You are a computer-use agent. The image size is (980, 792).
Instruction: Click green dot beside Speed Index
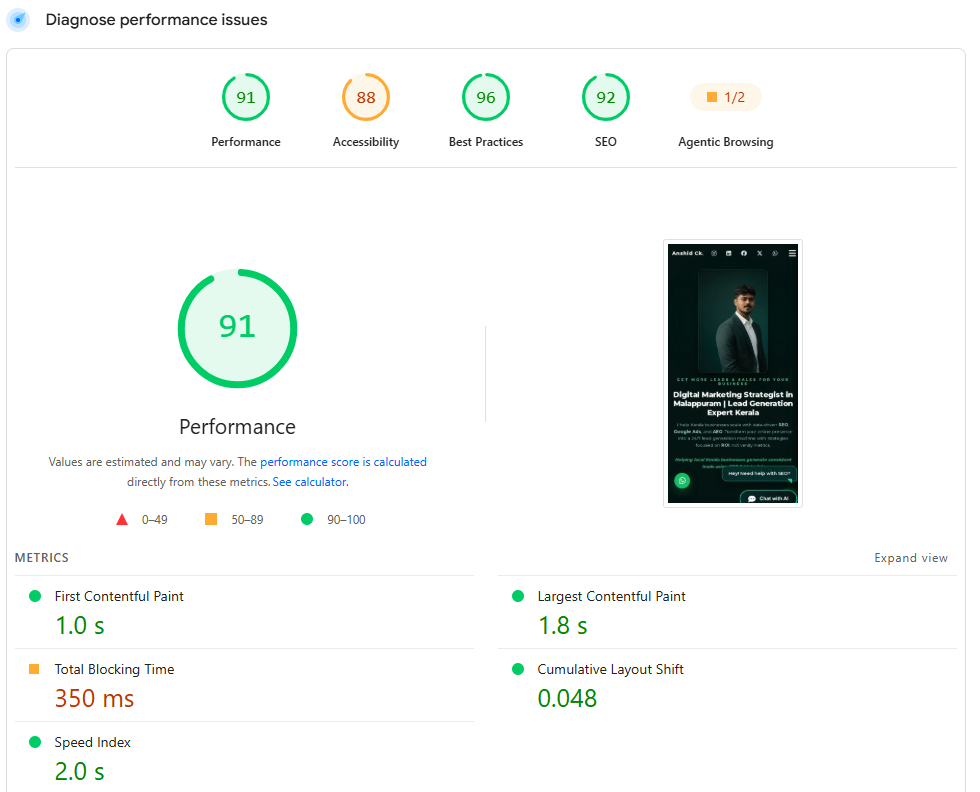pos(35,742)
